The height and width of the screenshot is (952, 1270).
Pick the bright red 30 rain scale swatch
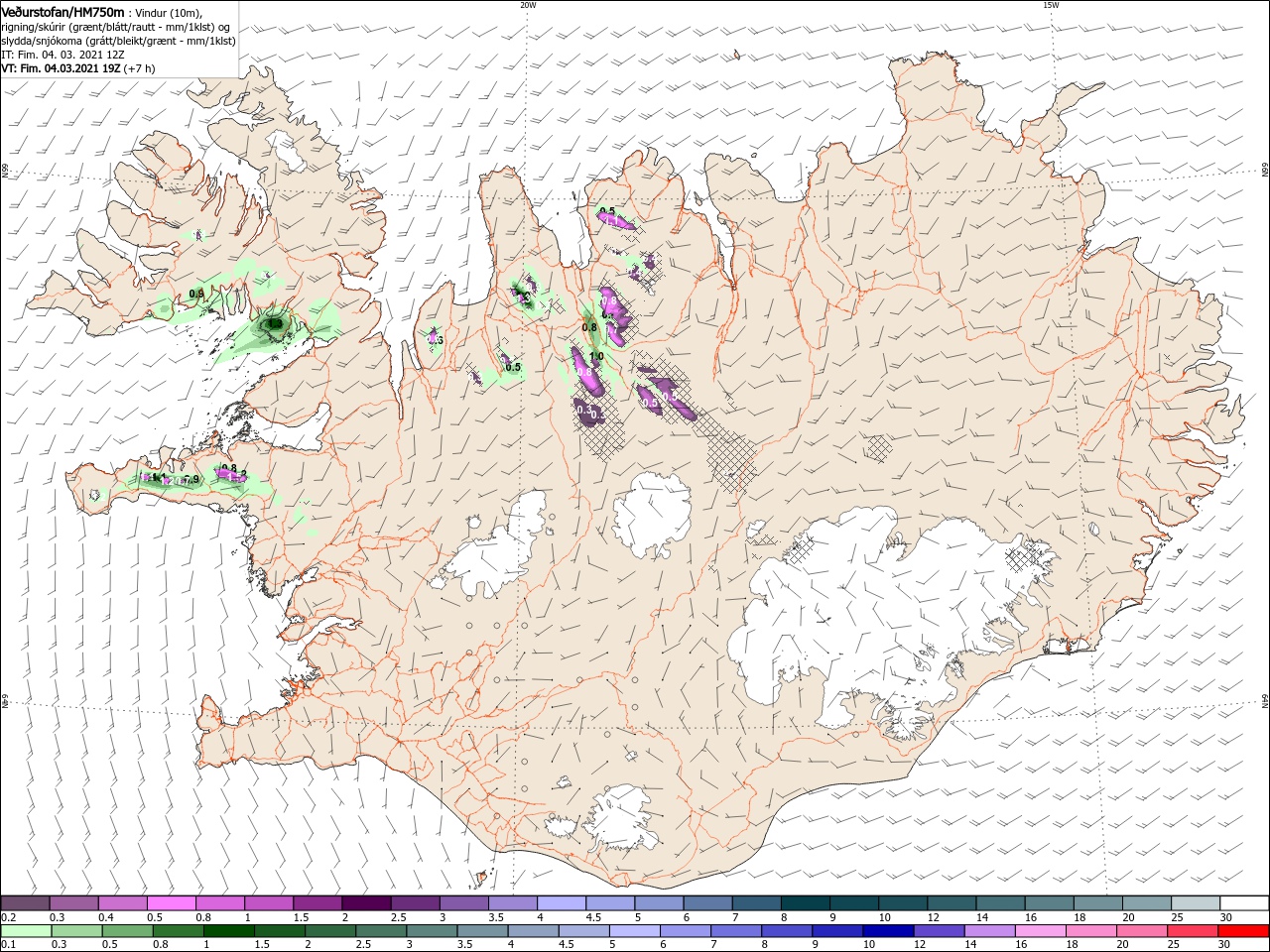click(1243, 931)
